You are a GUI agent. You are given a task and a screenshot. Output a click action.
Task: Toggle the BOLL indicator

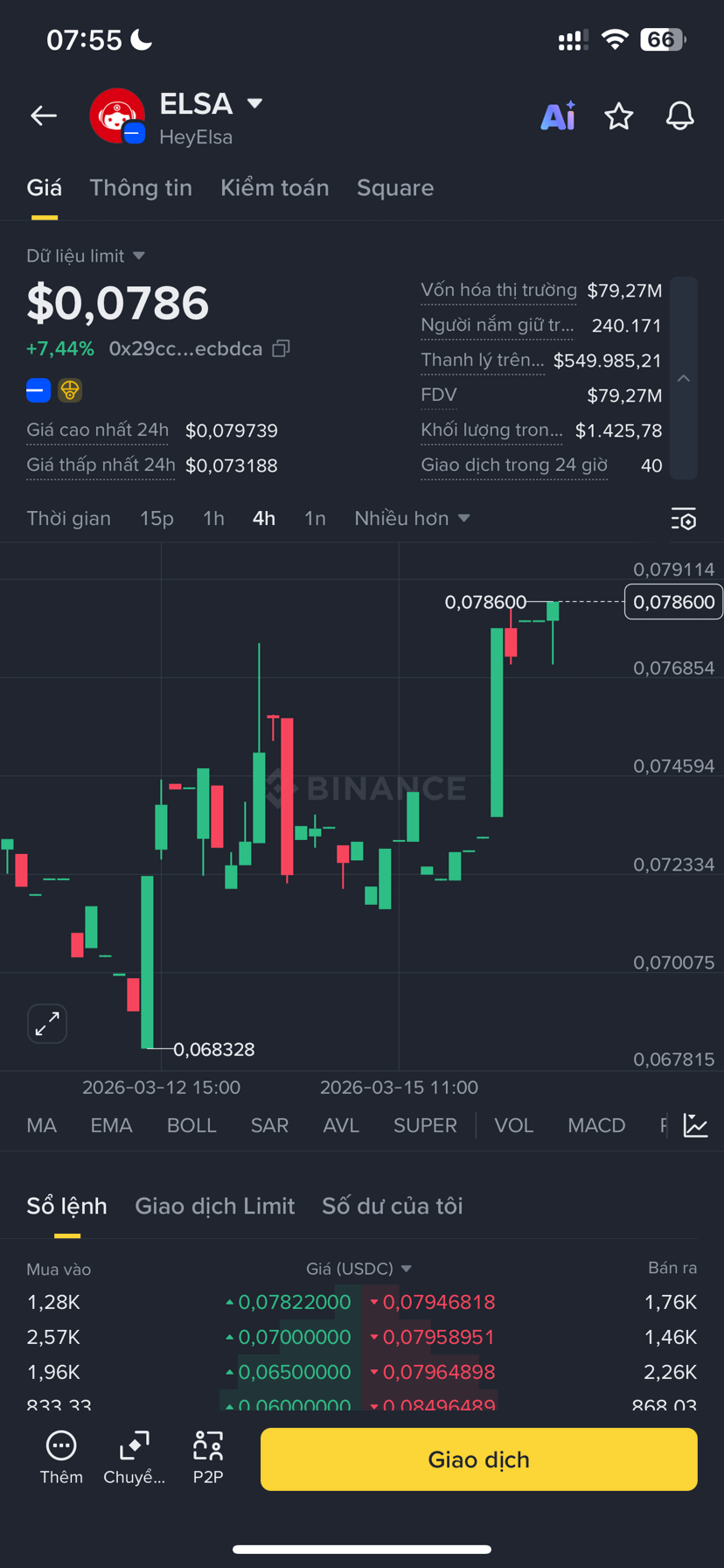click(x=191, y=1125)
